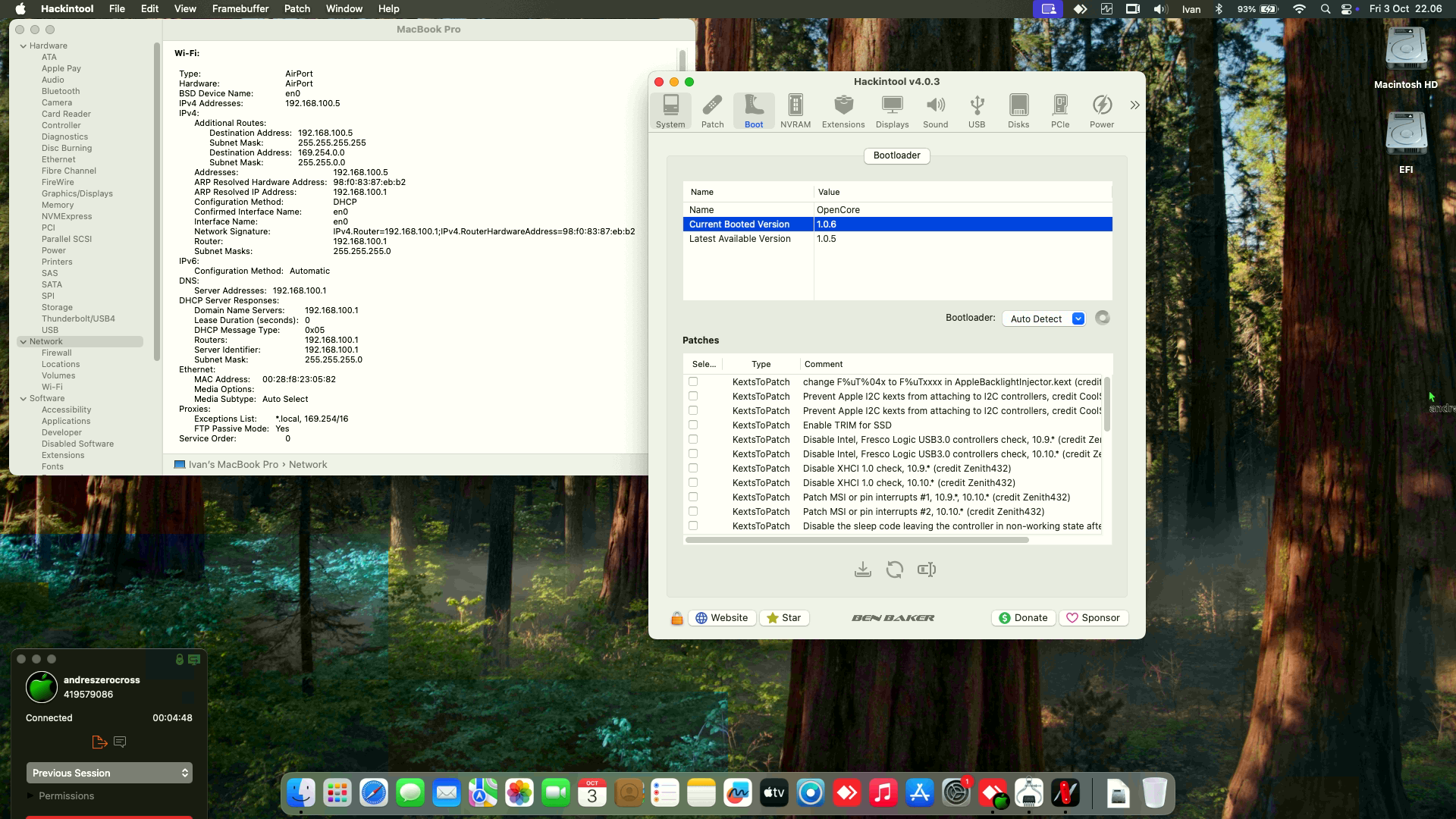Open the Extensions section in Hackintool
This screenshot has height=819, width=1456.
click(843, 111)
